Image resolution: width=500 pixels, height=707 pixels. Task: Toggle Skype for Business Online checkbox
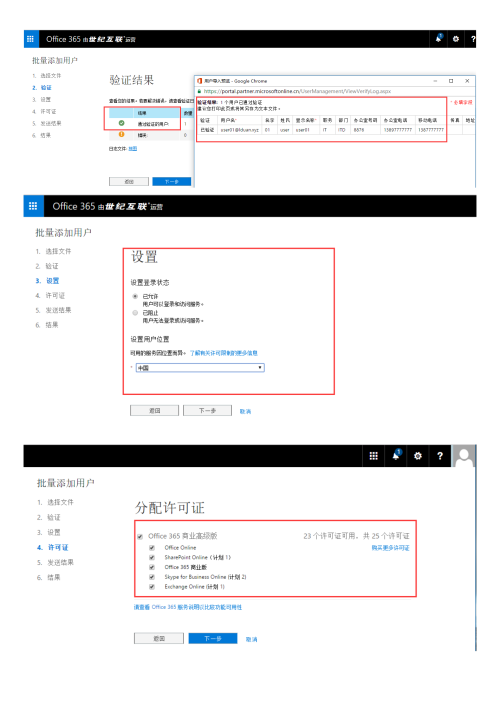point(152,577)
